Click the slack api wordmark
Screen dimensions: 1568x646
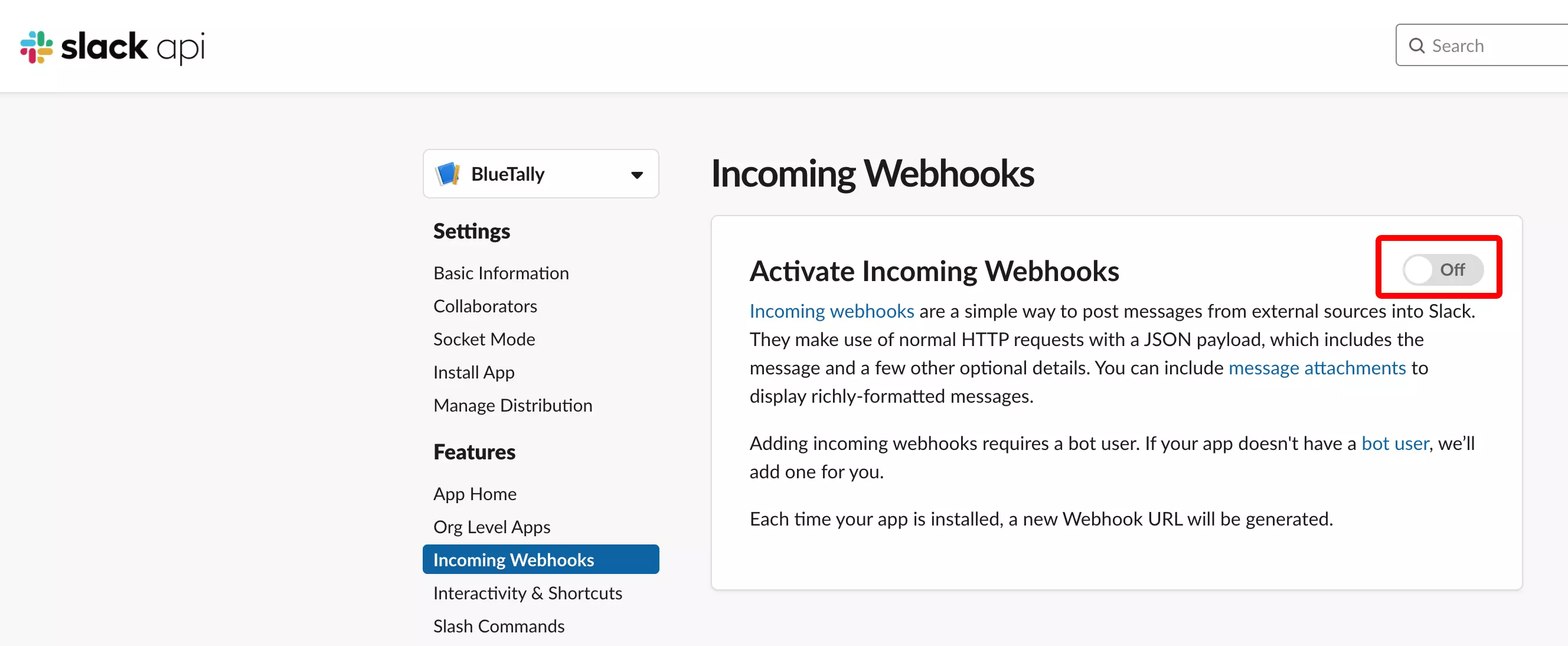pos(133,47)
